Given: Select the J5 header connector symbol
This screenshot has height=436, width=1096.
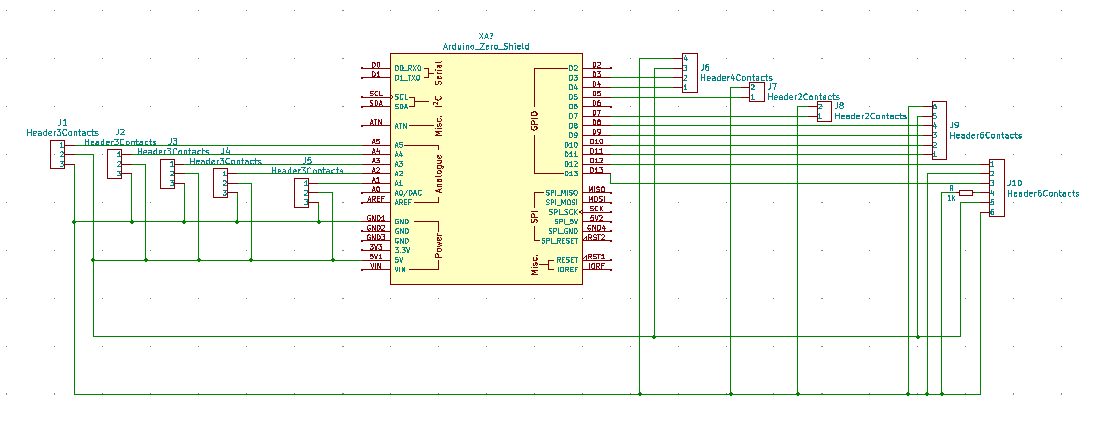Looking at the screenshot, I should pyautogui.click(x=302, y=193).
